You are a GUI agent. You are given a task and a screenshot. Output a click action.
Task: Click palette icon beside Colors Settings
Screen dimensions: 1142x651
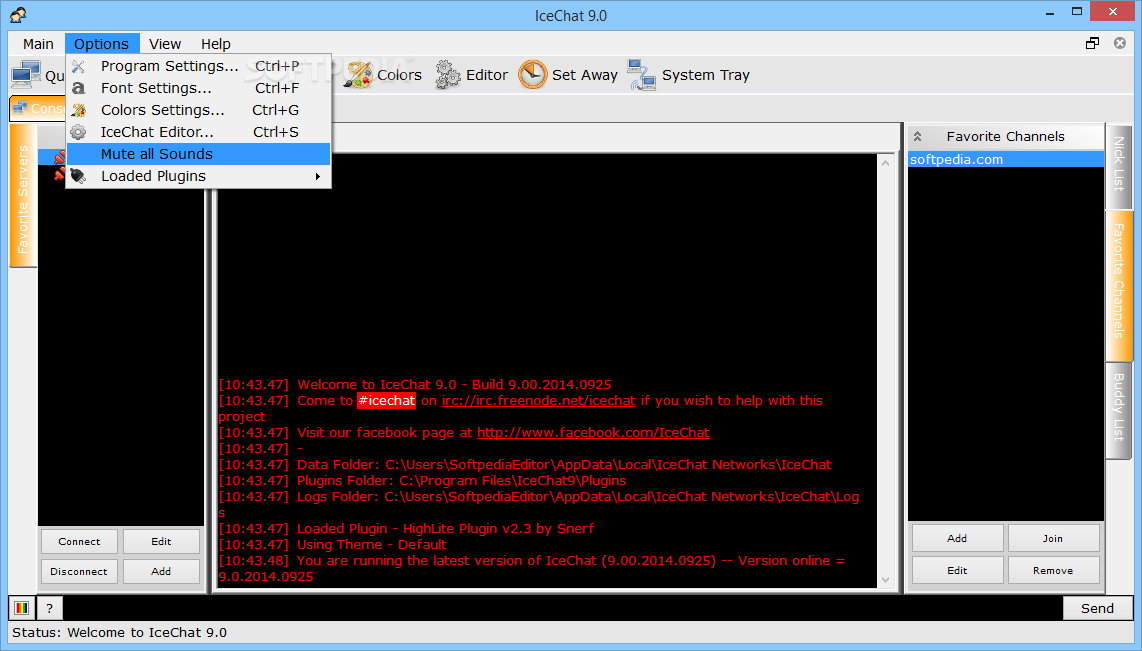[78, 110]
